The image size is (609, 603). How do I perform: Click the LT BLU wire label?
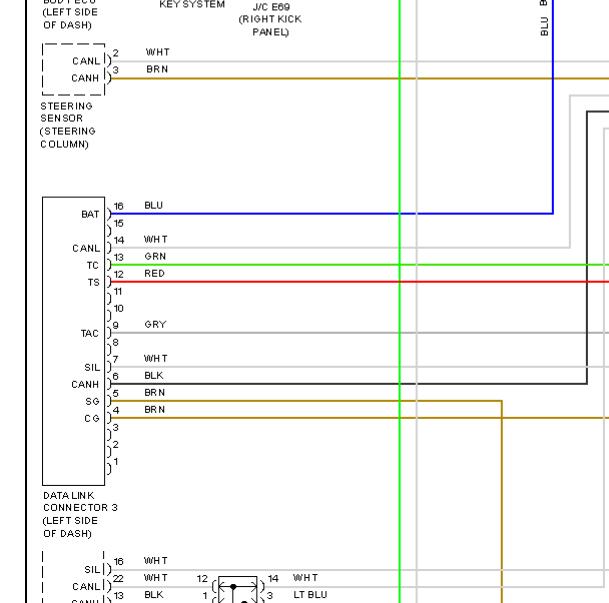[x=310, y=594]
